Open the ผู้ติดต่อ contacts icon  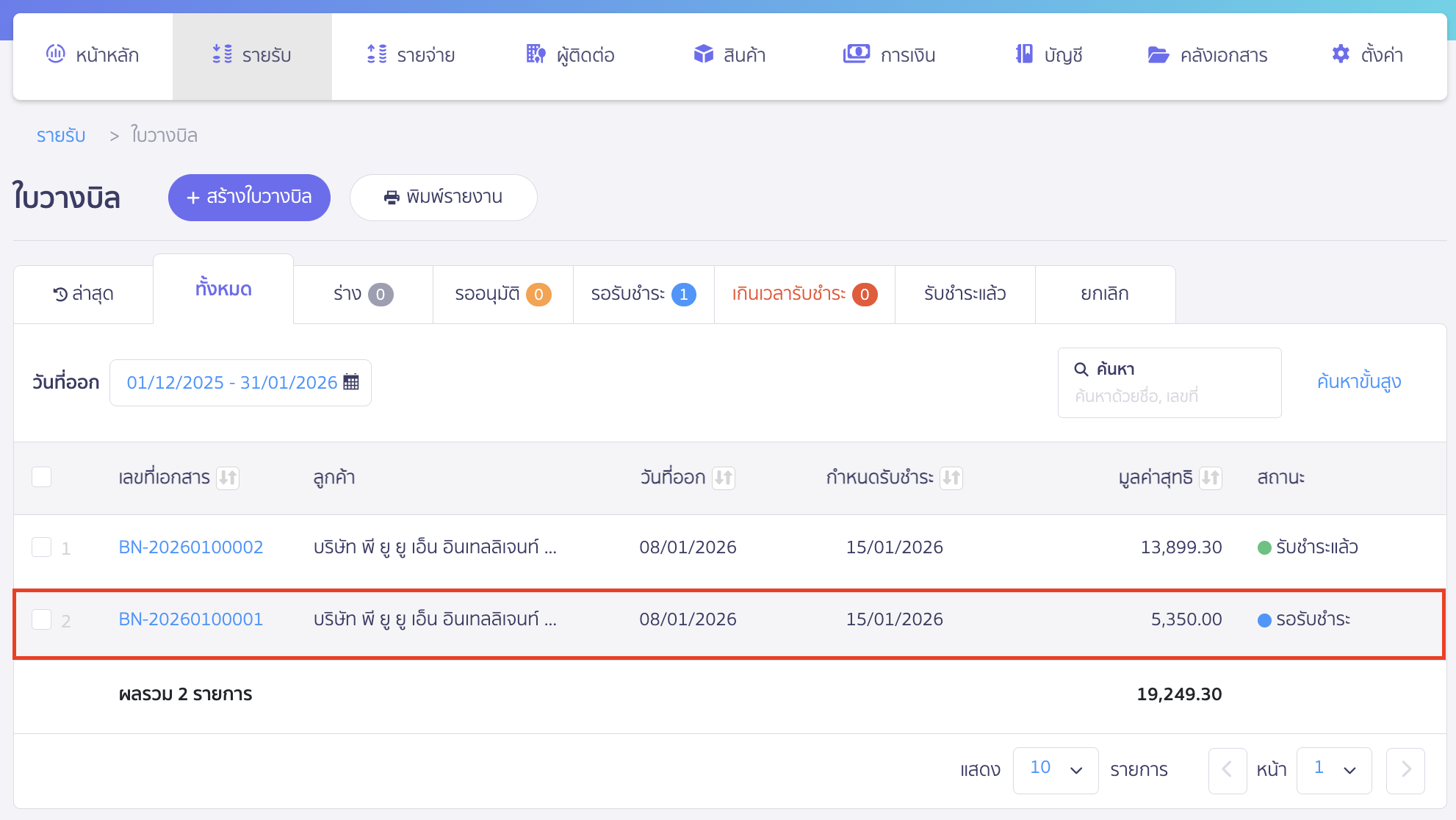pyautogui.click(x=536, y=54)
